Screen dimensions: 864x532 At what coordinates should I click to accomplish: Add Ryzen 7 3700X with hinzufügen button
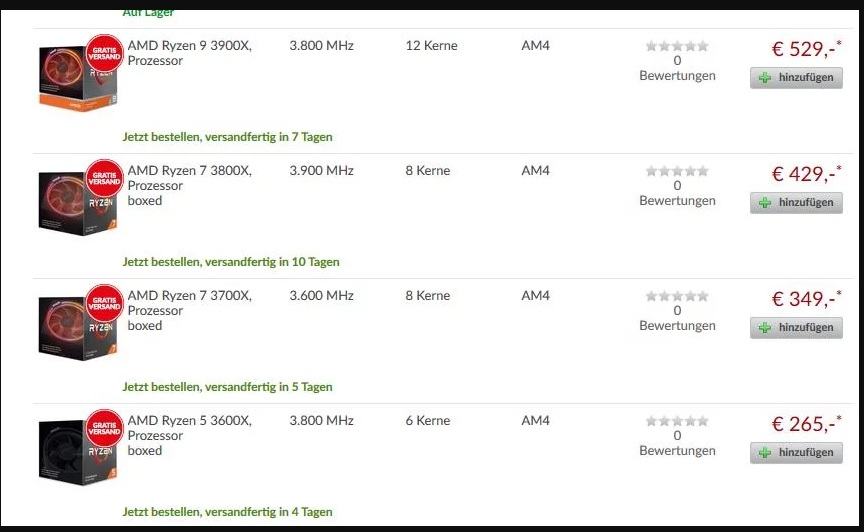tap(796, 328)
